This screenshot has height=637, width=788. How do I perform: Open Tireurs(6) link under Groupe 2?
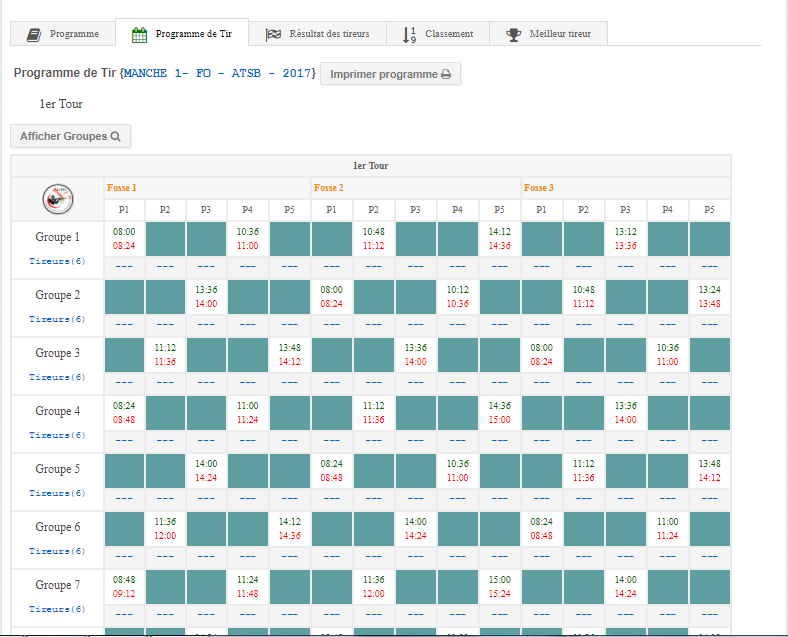pyautogui.click(x=57, y=319)
